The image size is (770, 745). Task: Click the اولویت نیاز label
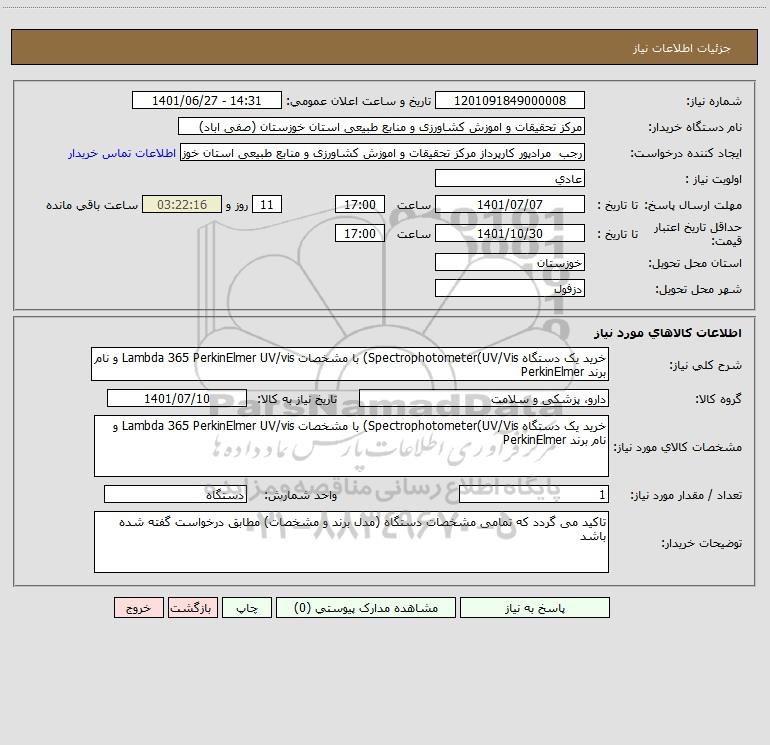pos(714,180)
